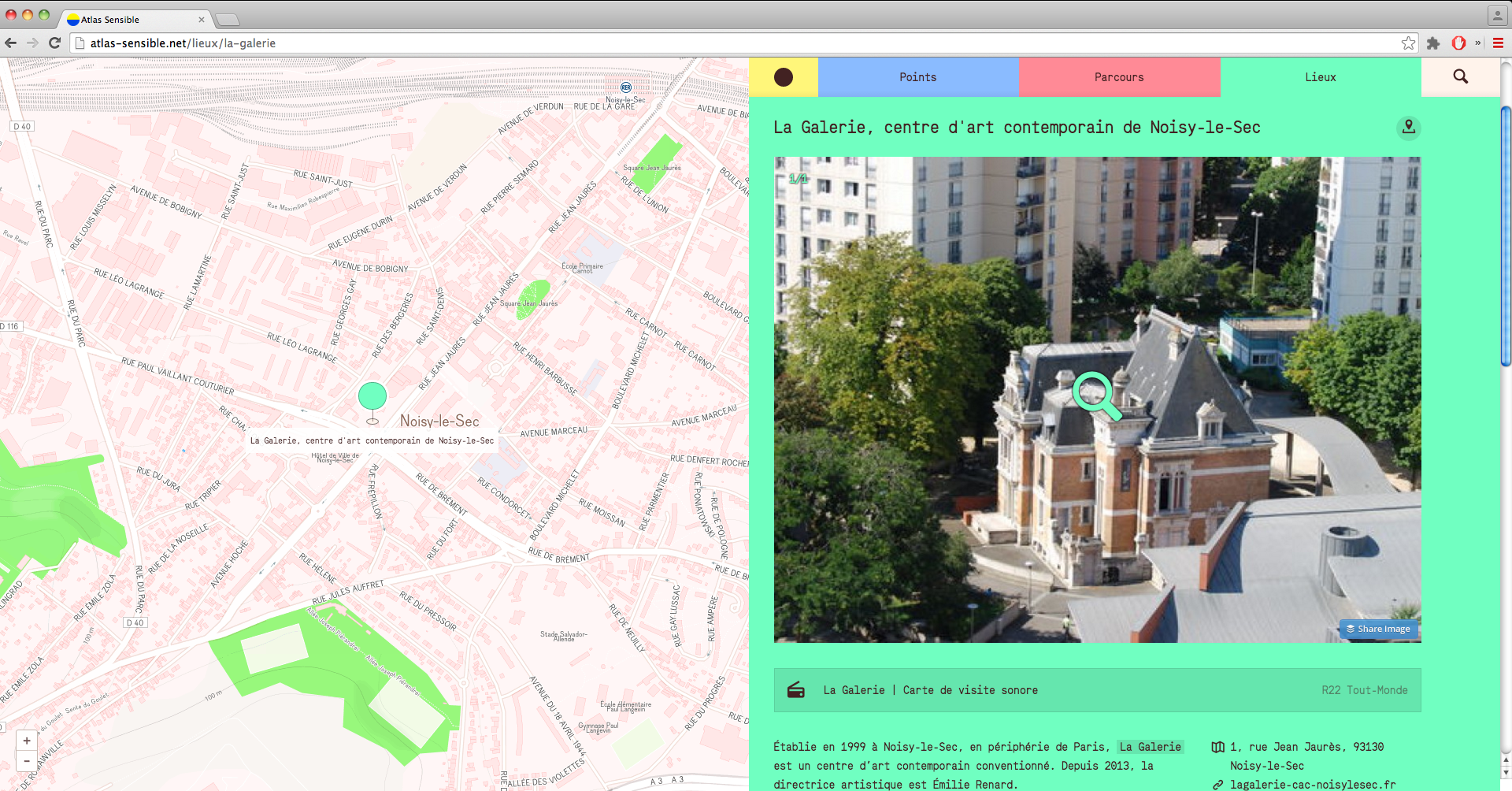Bookmark page with star icon

pos(1408,43)
